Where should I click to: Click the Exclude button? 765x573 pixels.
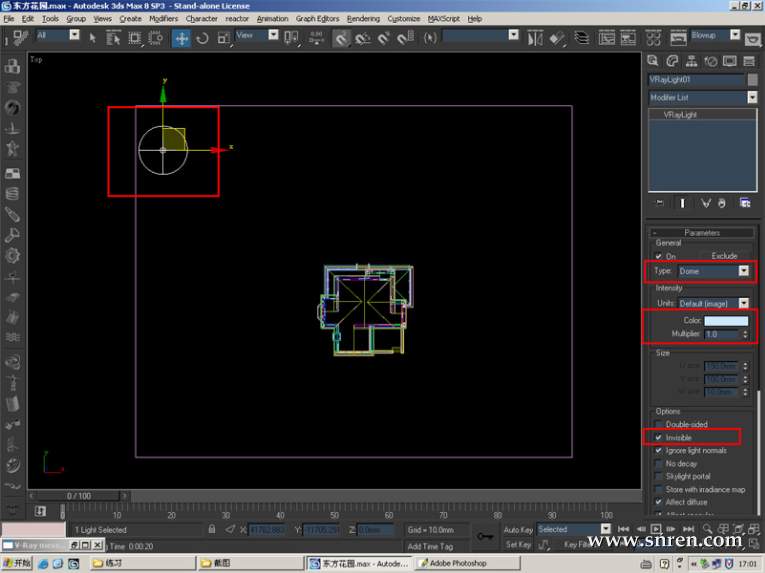pos(724,256)
